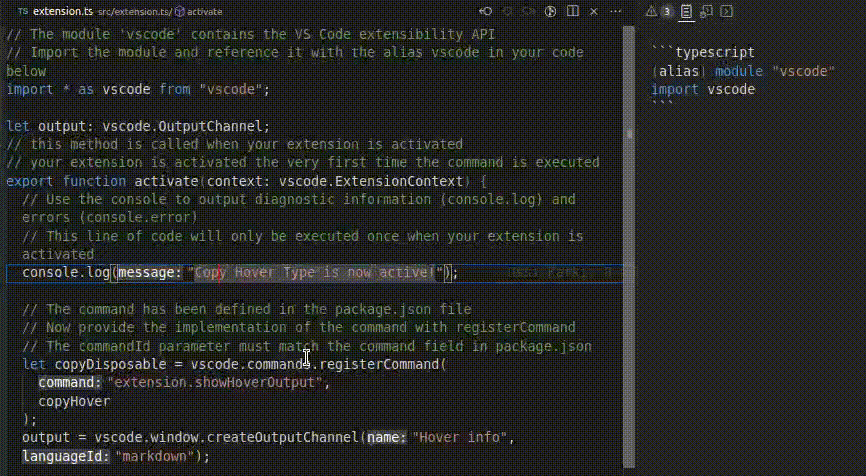Click the copyHover argument
This screenshot has width=866, height=476.
(74, 401)
